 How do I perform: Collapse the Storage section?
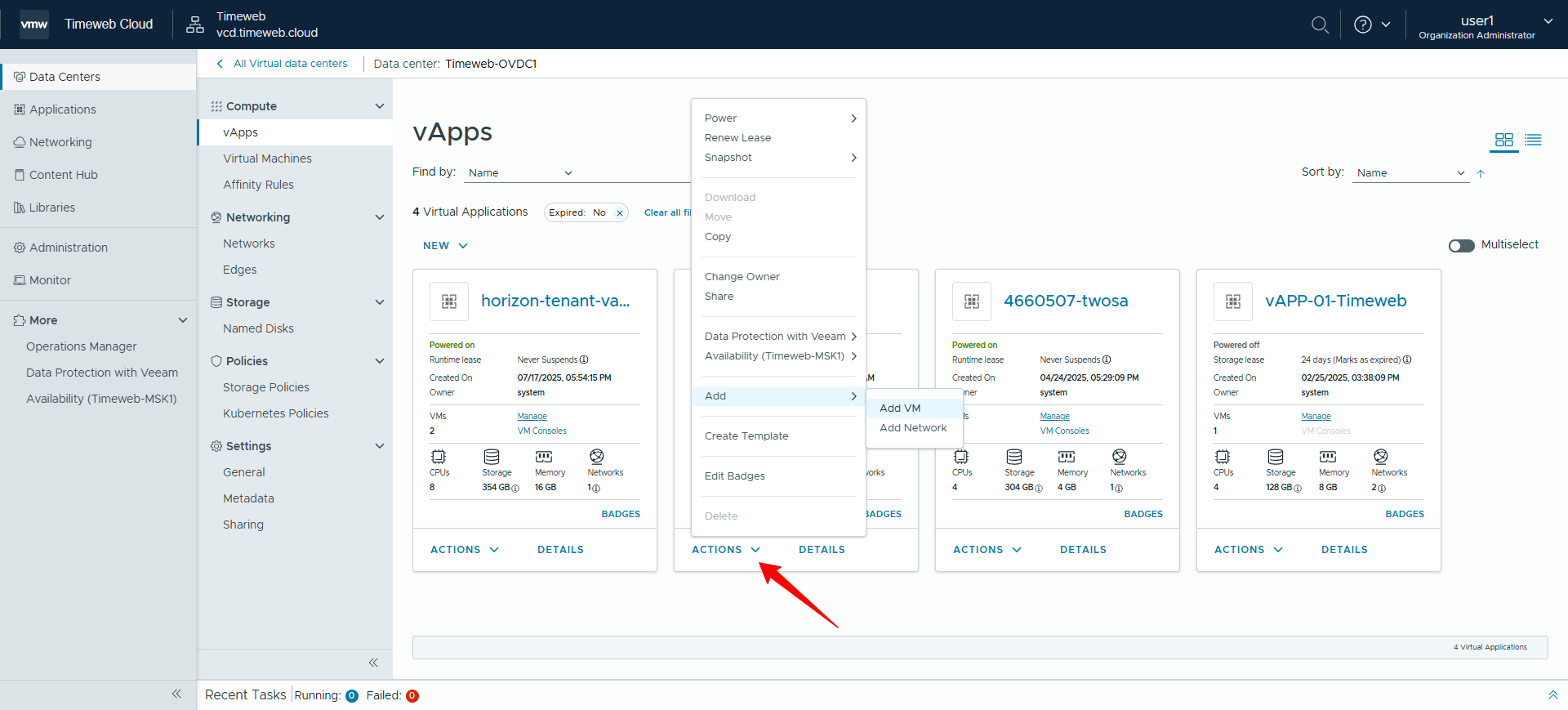point(379,302)
